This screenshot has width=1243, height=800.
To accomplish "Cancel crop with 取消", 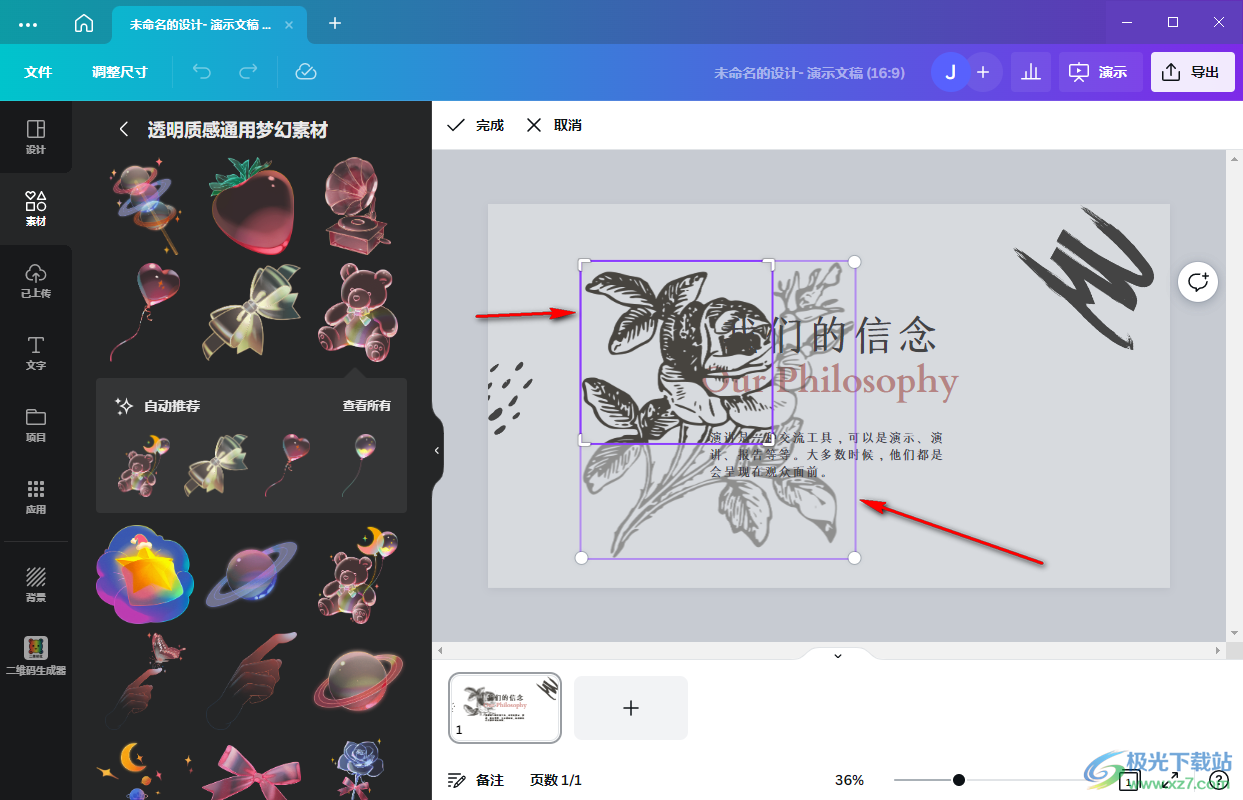I will click(554, 125).
